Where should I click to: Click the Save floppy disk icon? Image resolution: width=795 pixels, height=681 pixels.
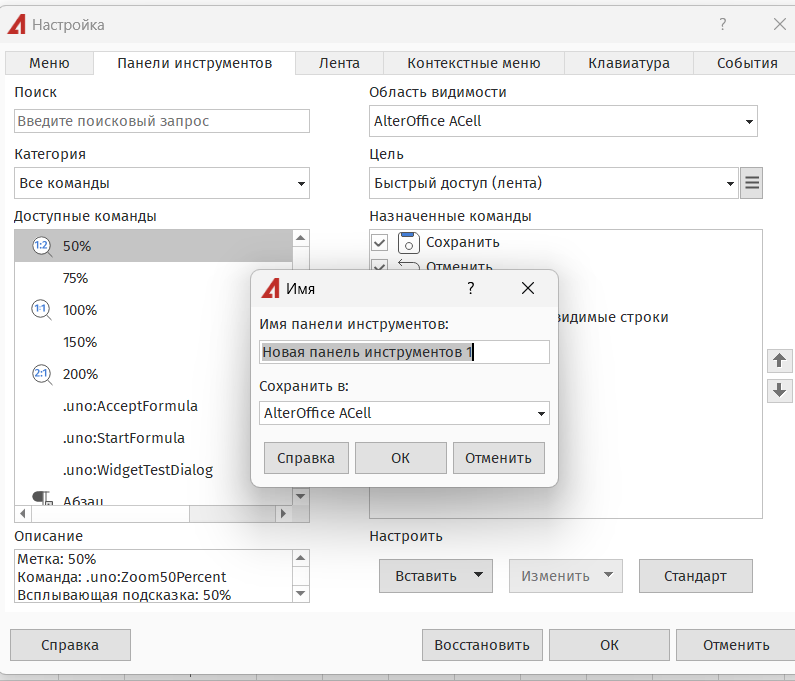click(408, 242)
